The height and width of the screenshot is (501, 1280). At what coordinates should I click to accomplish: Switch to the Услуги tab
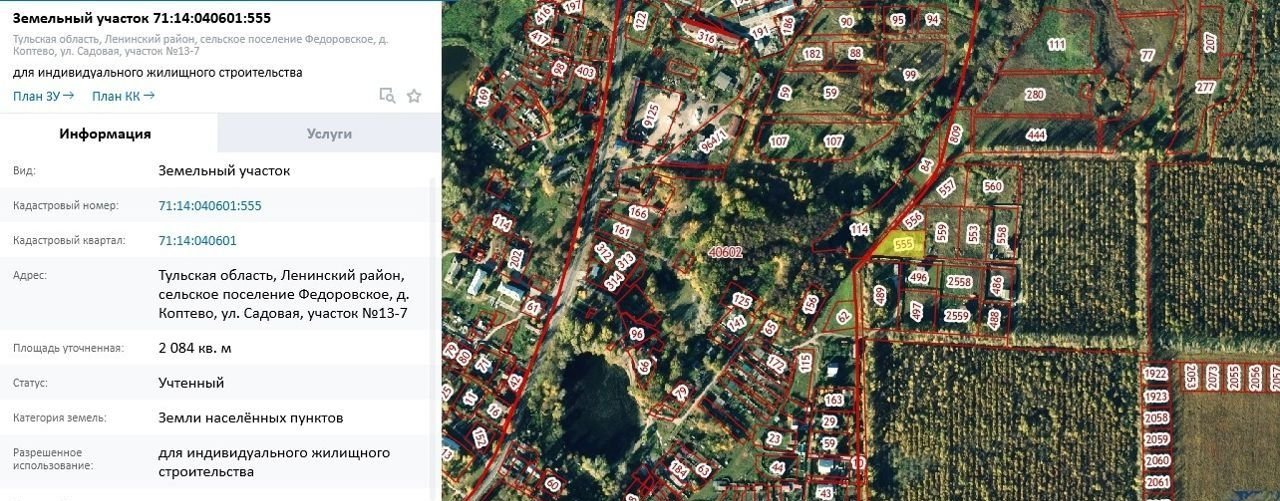pos(329,133)
